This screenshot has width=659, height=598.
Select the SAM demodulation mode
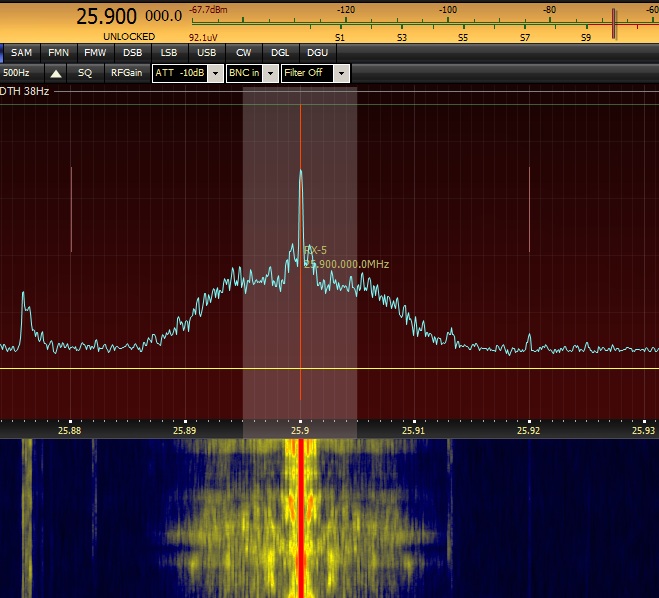(x=21, y=53)
